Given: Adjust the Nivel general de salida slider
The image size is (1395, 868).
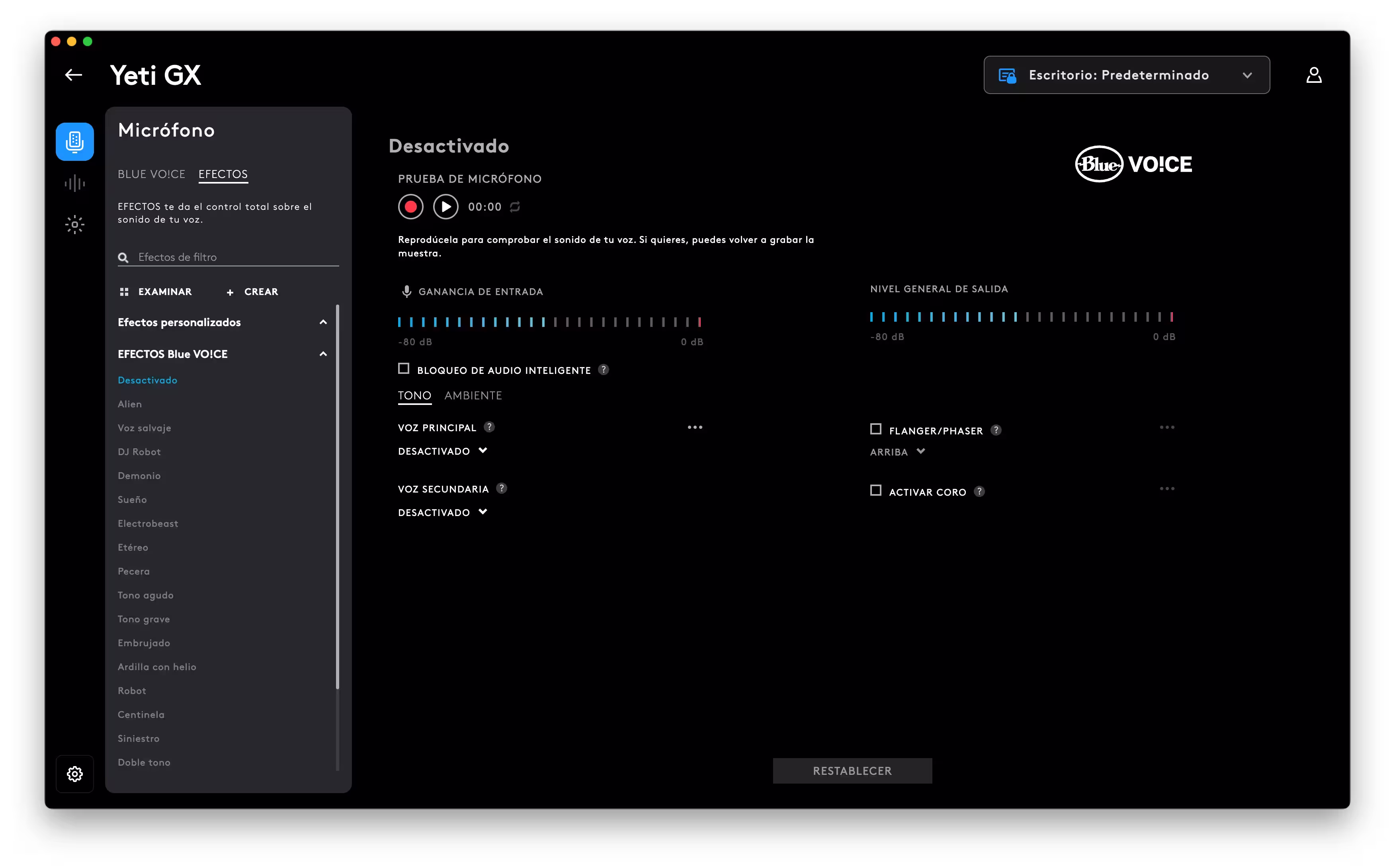Looking at the screenshot, I should point(1022,317).
